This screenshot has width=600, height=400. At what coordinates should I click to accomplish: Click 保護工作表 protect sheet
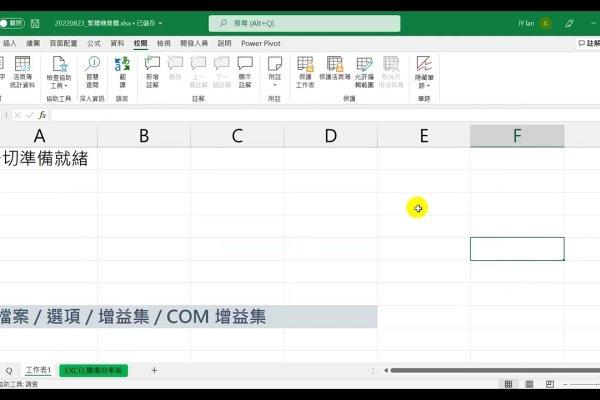pos(305,72)
